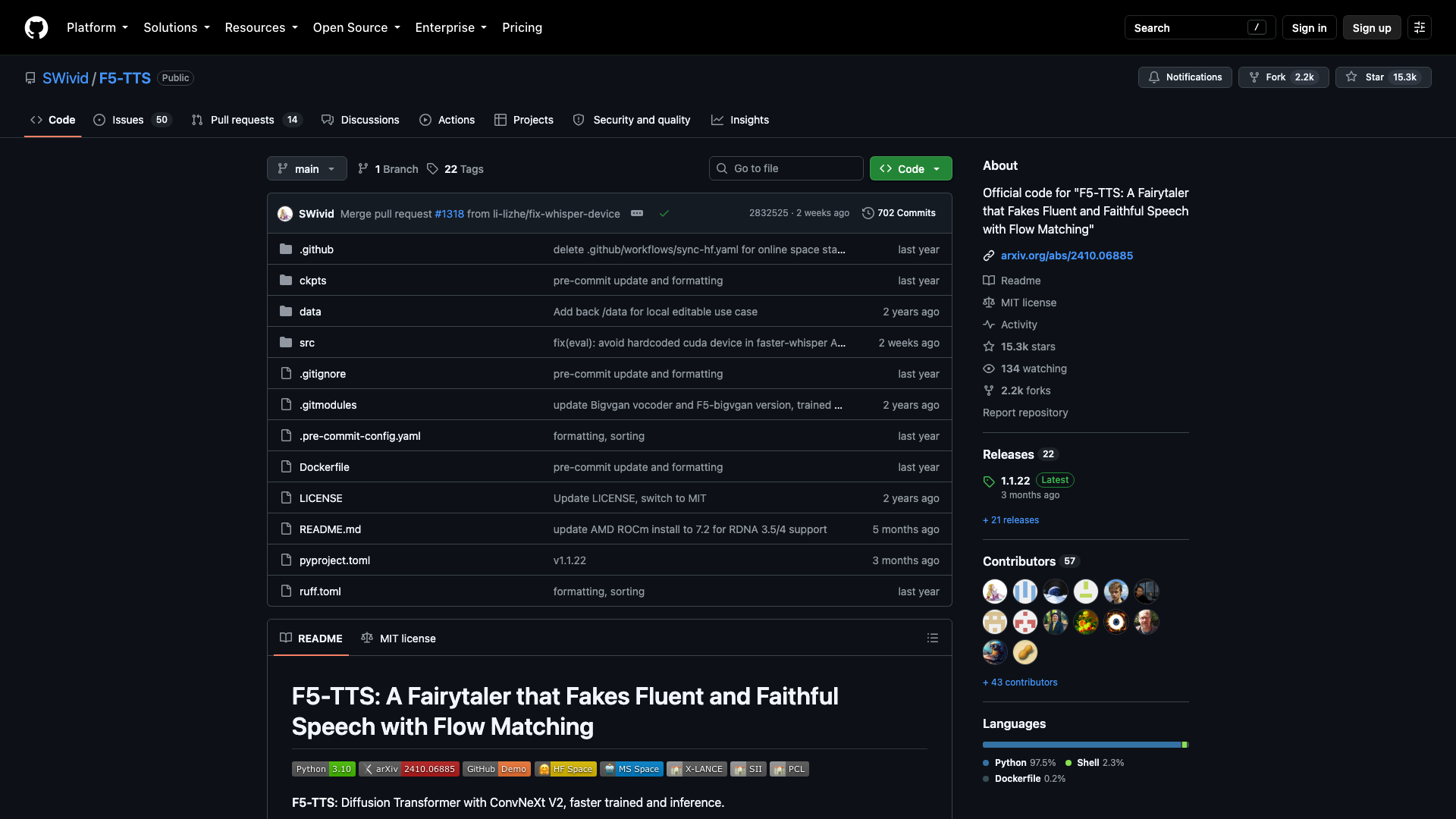The width and height of the screenshot is (1456, 819).
Task: Click the tag icon next to 22 Tags
Action: (432, 168)
